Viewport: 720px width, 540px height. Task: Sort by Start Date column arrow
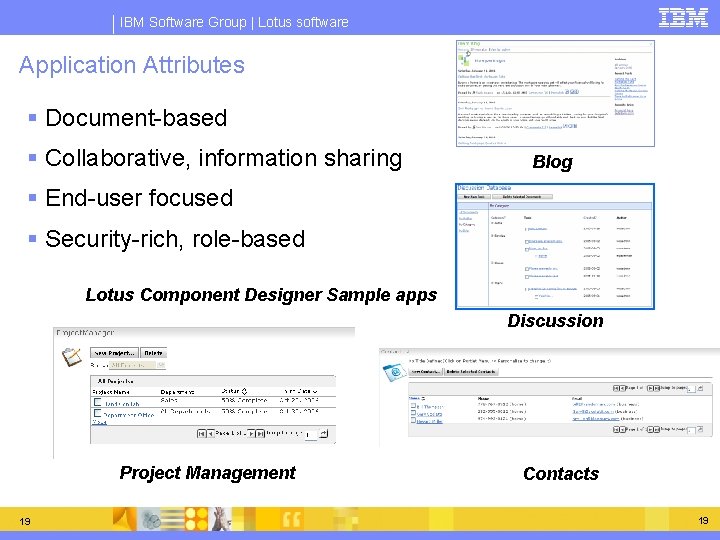pyautogui.click(x=315, y=392)
